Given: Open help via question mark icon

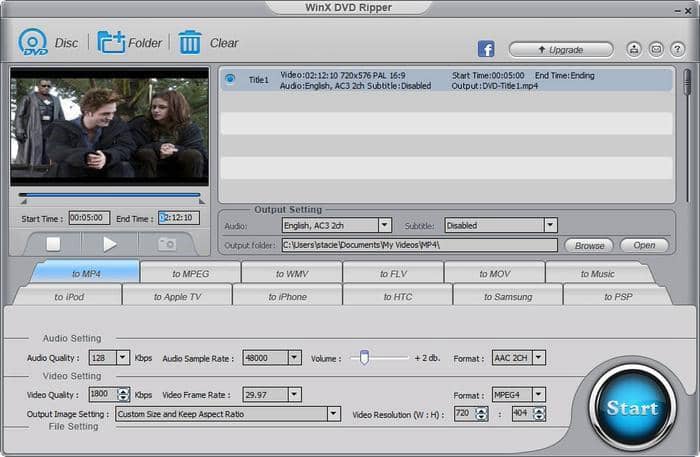Looking at the screenshot, I should 677,49.
